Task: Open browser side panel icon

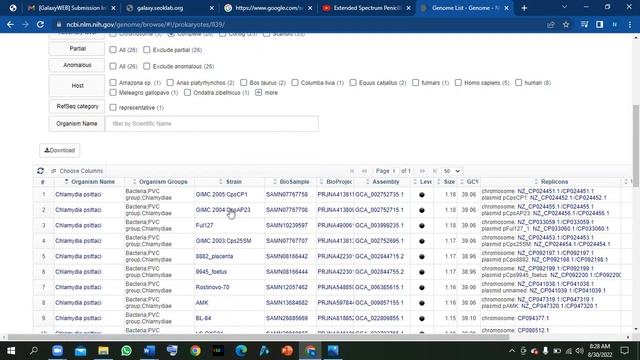Action: click(599, 24)
